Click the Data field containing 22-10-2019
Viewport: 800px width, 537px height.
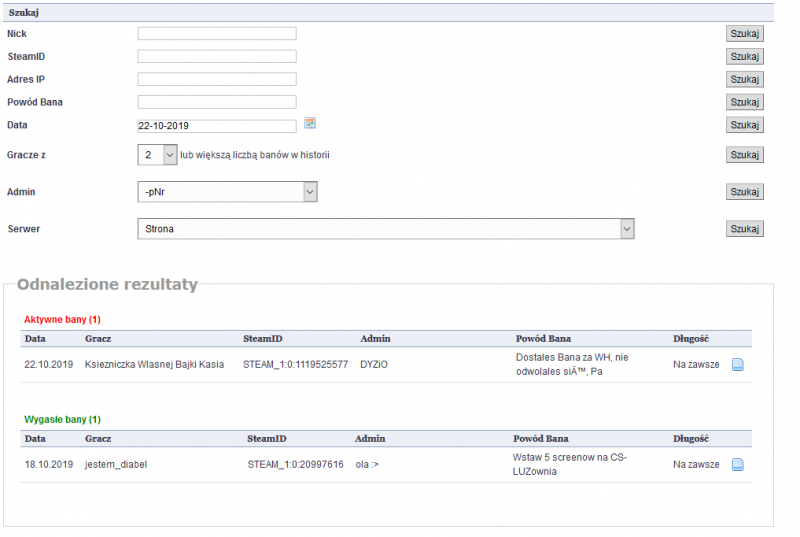tap(217, 126)
